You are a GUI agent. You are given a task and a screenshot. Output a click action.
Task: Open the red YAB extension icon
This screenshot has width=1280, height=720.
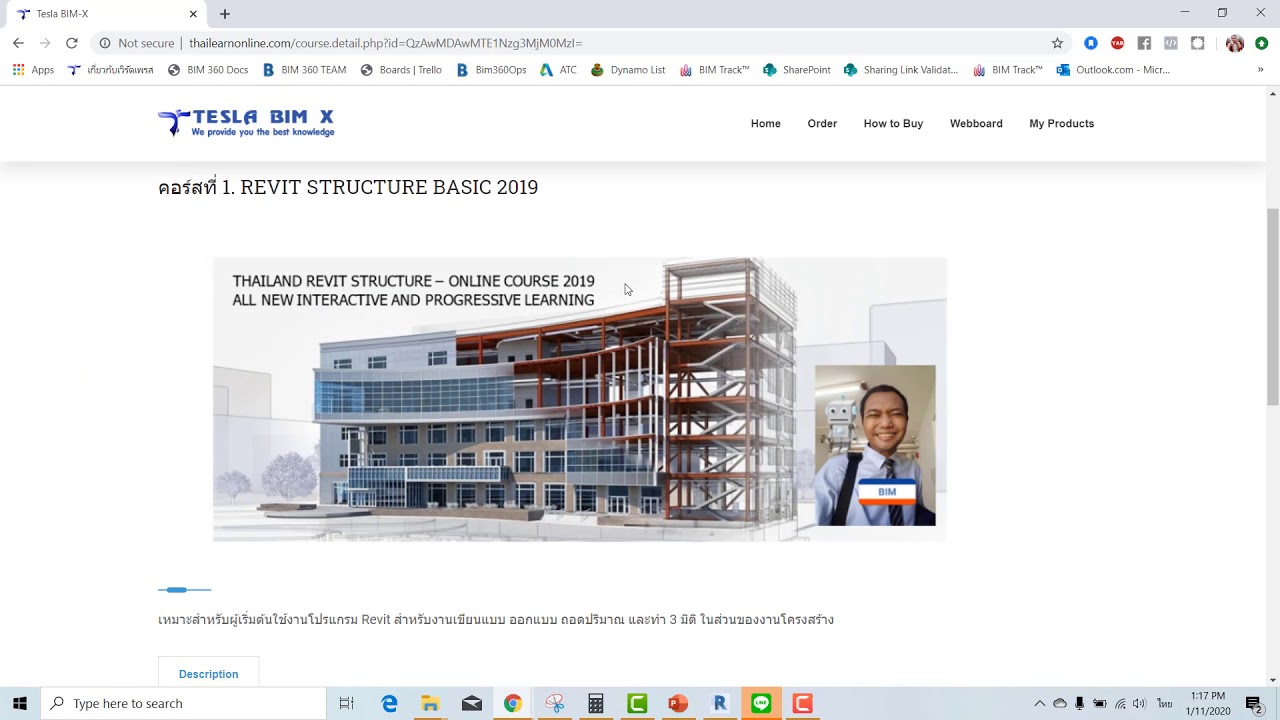pyautogui.click(x=1117, y=43)
